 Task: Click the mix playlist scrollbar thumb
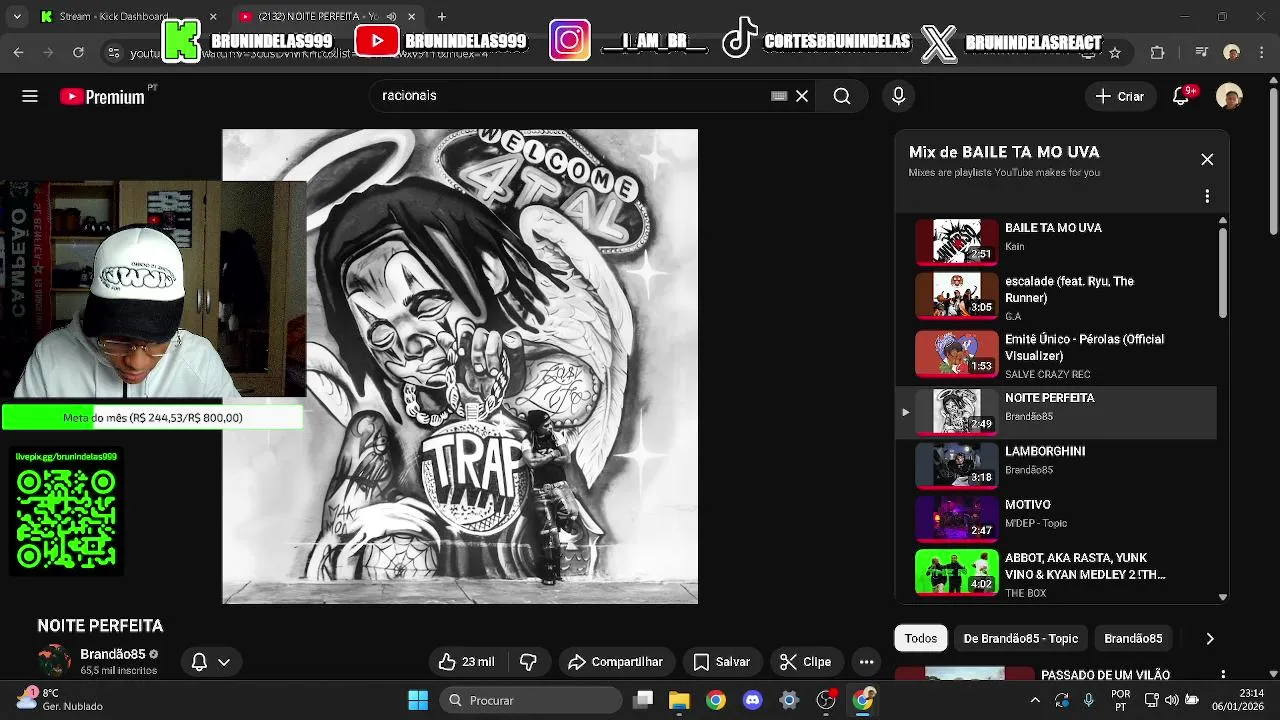point(1222,272)
